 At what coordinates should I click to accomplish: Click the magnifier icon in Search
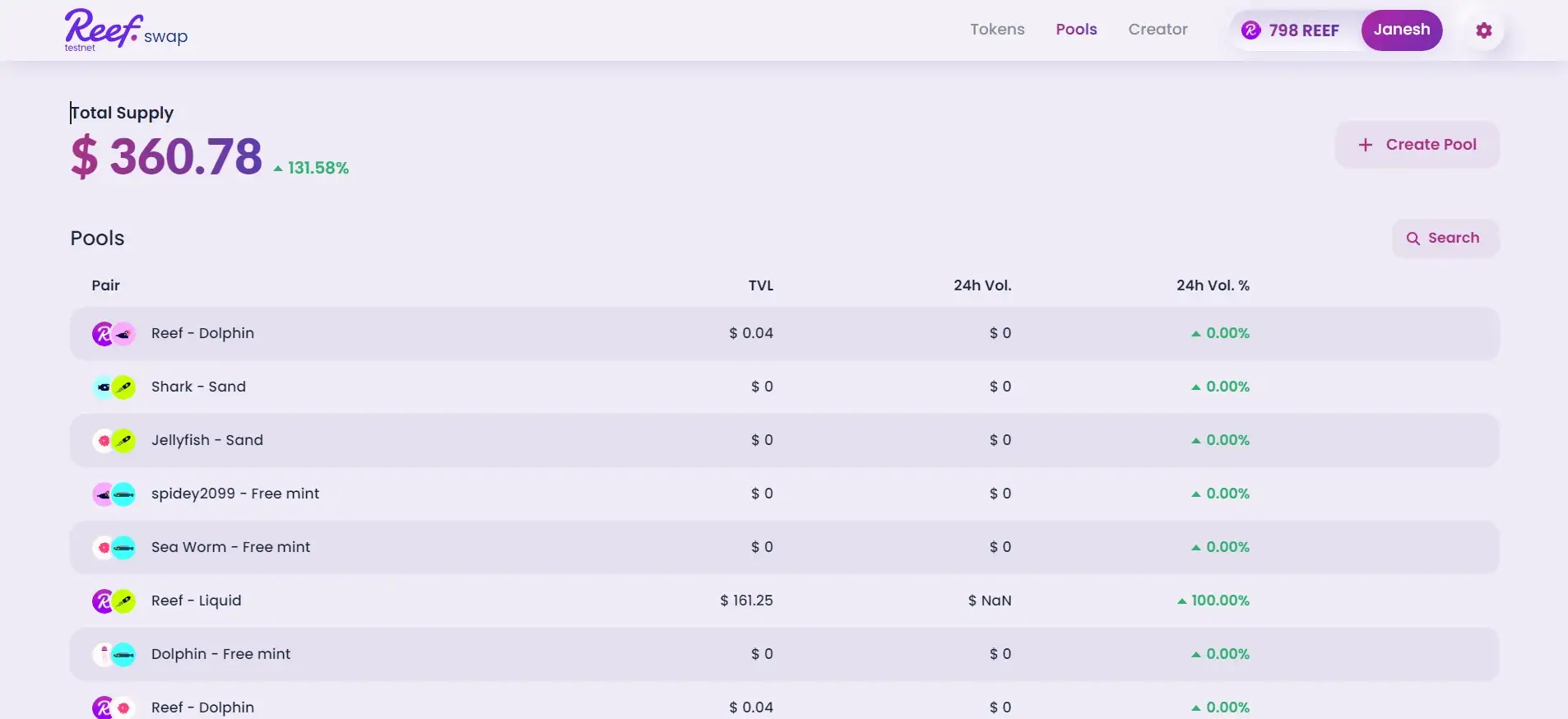point(1413,239)
